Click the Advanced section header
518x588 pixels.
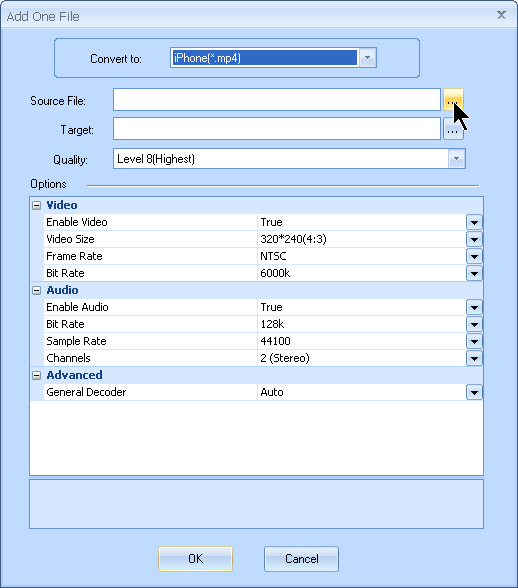74,375
